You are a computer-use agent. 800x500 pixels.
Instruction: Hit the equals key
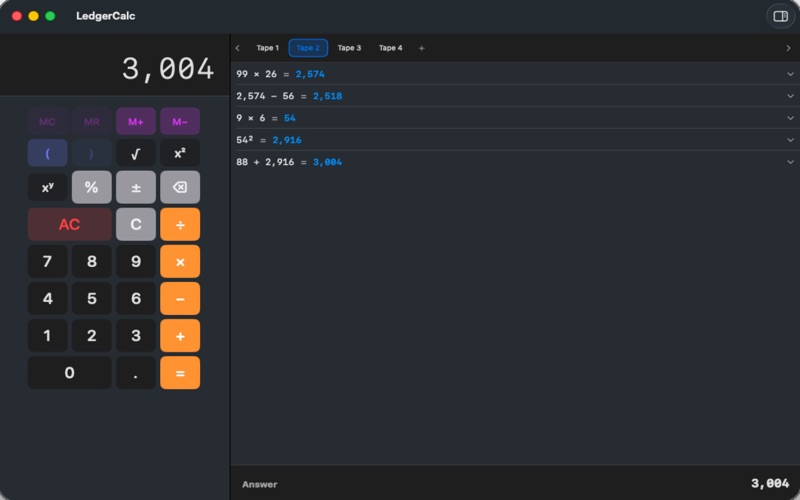180,373
